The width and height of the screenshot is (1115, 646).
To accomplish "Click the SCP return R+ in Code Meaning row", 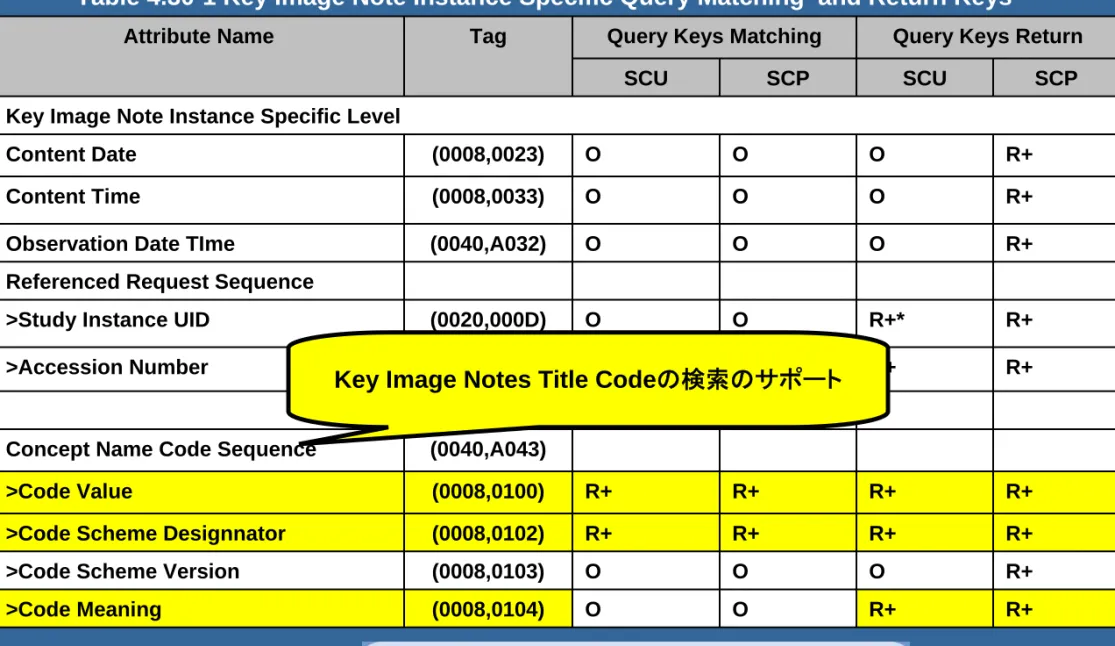I will 1019,610.
